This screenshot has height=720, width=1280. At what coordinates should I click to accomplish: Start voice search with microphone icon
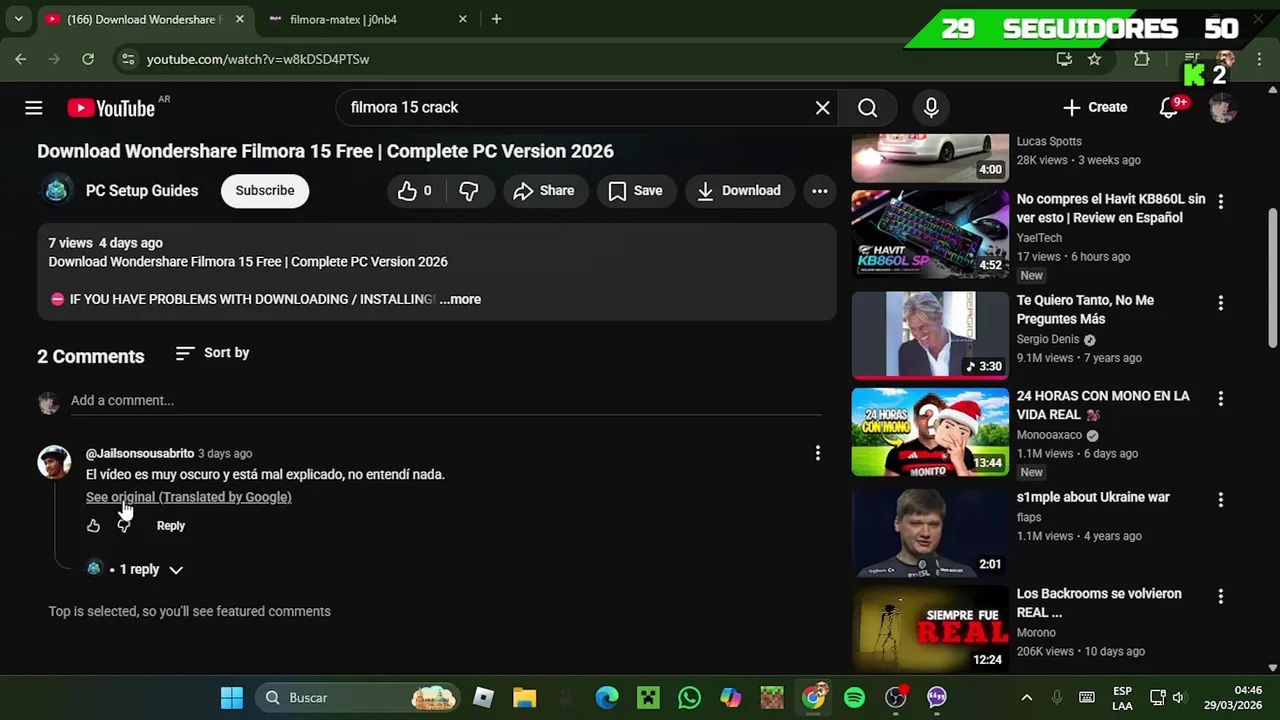[x=931, y=108]
